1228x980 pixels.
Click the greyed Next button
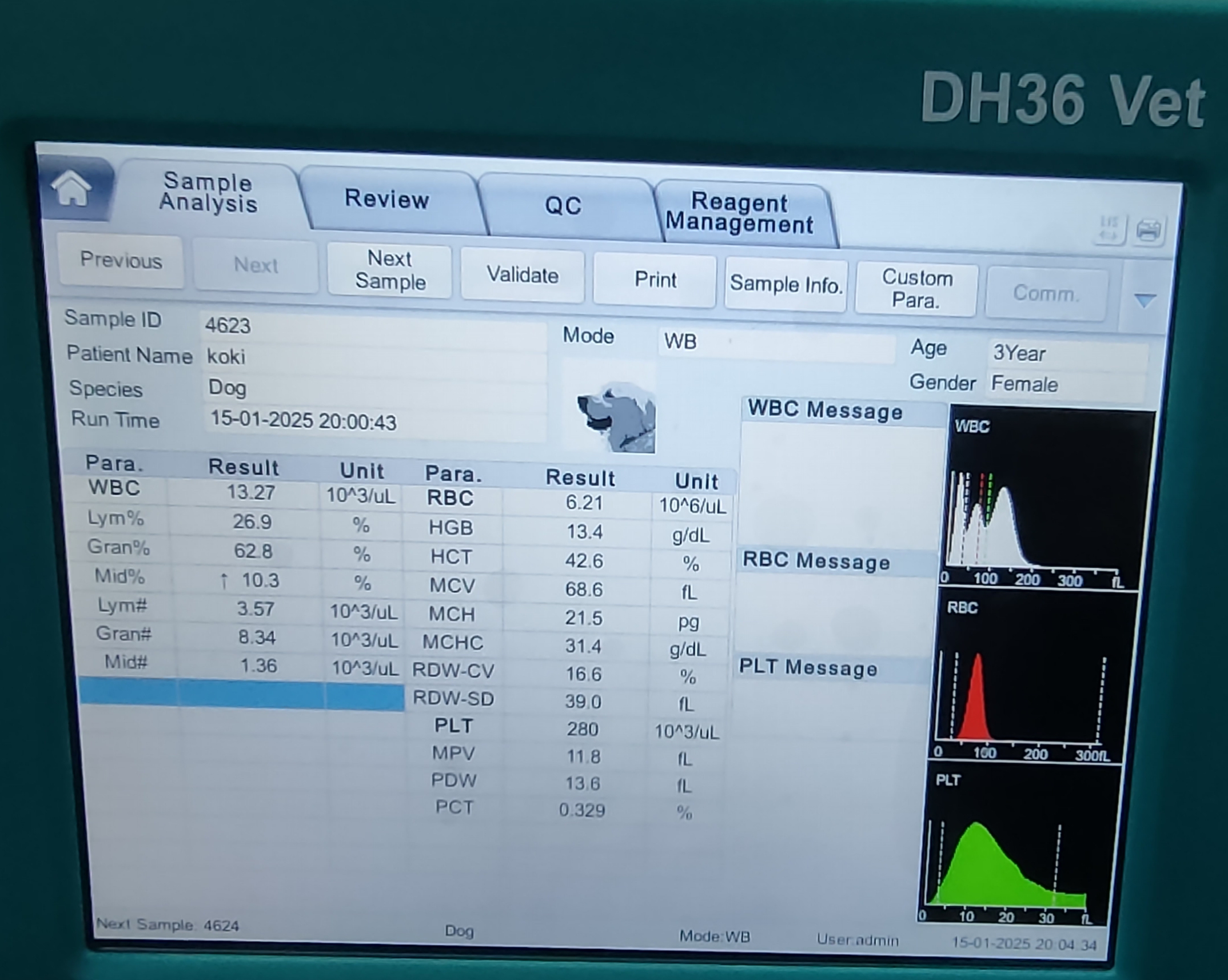(x=256, y=265)
